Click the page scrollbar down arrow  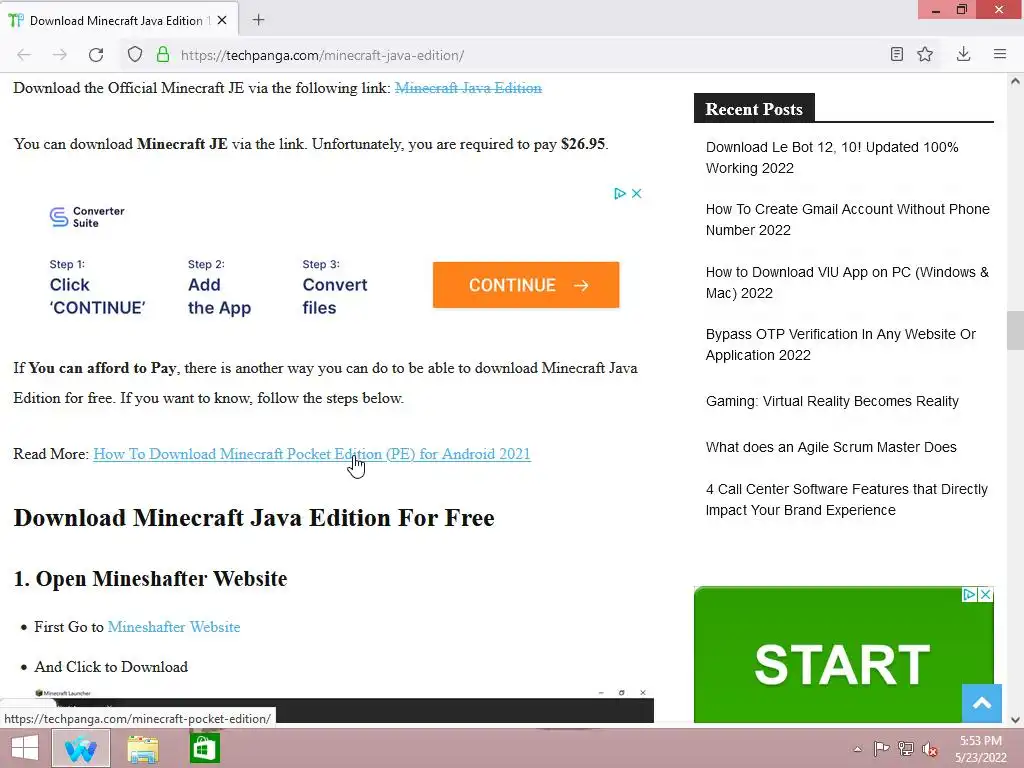(1015, 720)
